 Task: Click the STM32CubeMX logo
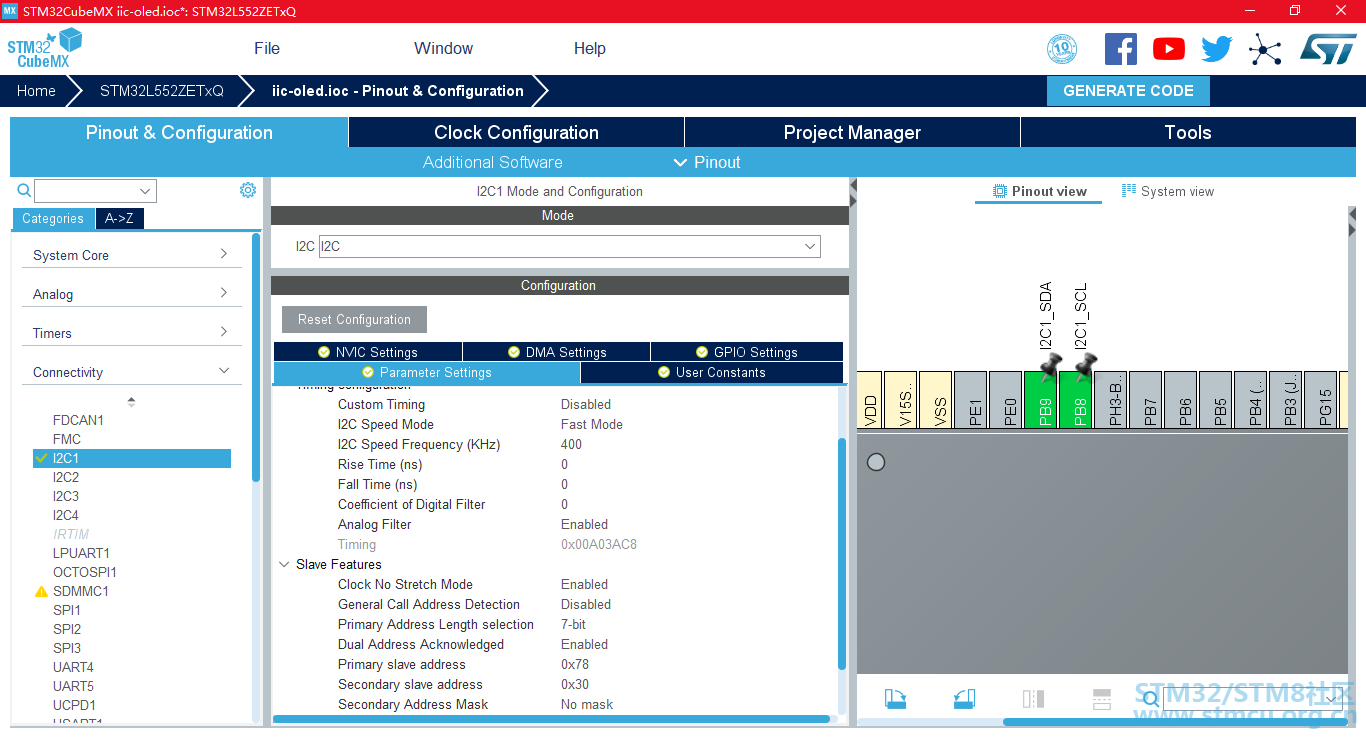point(45,49)
